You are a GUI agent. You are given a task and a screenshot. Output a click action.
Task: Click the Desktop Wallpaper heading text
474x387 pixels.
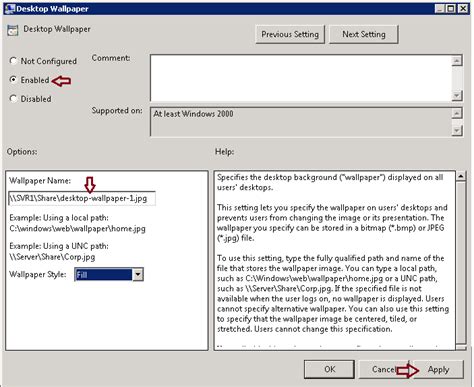57,29
